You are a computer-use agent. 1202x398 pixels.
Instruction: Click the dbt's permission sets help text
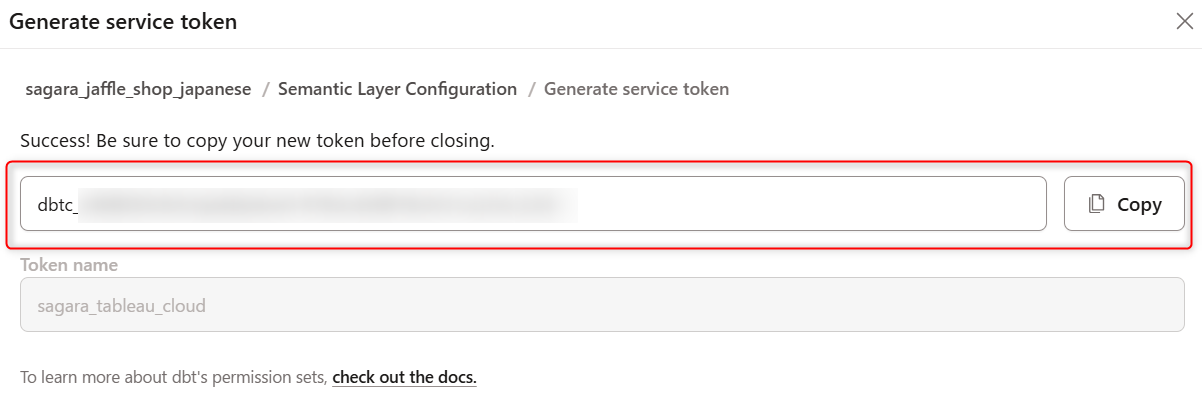(x=174, y=378)
